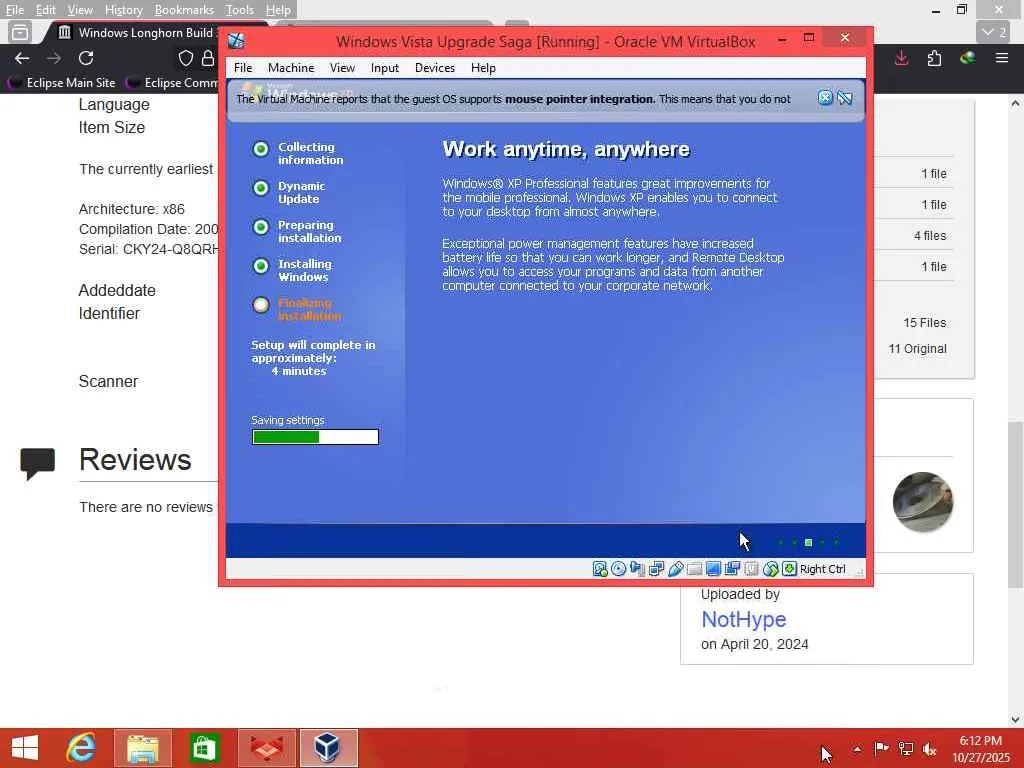The width and height of the screenshot is (1024, 768).
Task: Click the '11 Original' link
Action: coord(917,349)
